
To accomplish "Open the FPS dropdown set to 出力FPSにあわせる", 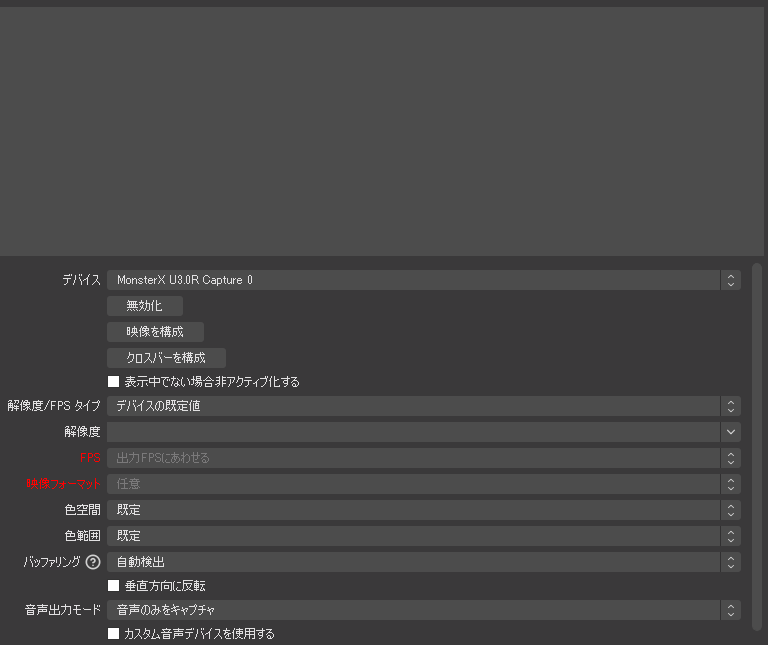I will tap(424, 458).
